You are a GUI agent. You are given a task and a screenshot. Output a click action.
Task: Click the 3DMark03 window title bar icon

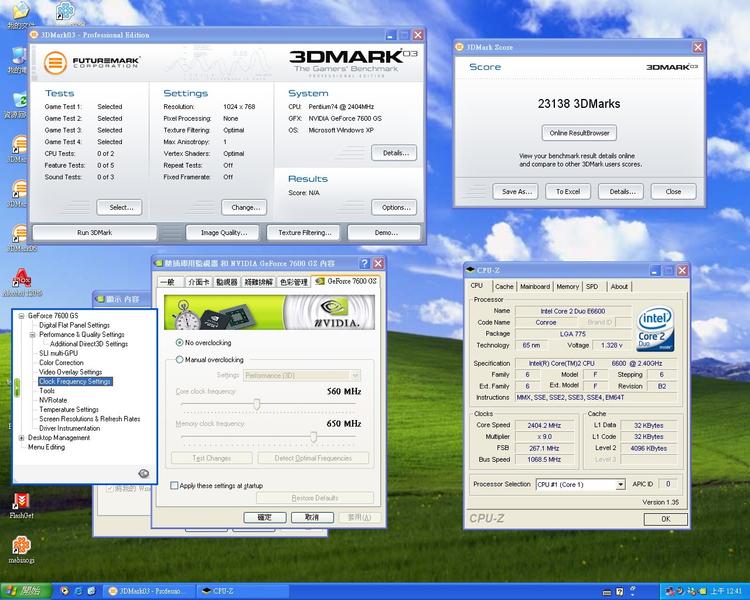coord(34,35)
